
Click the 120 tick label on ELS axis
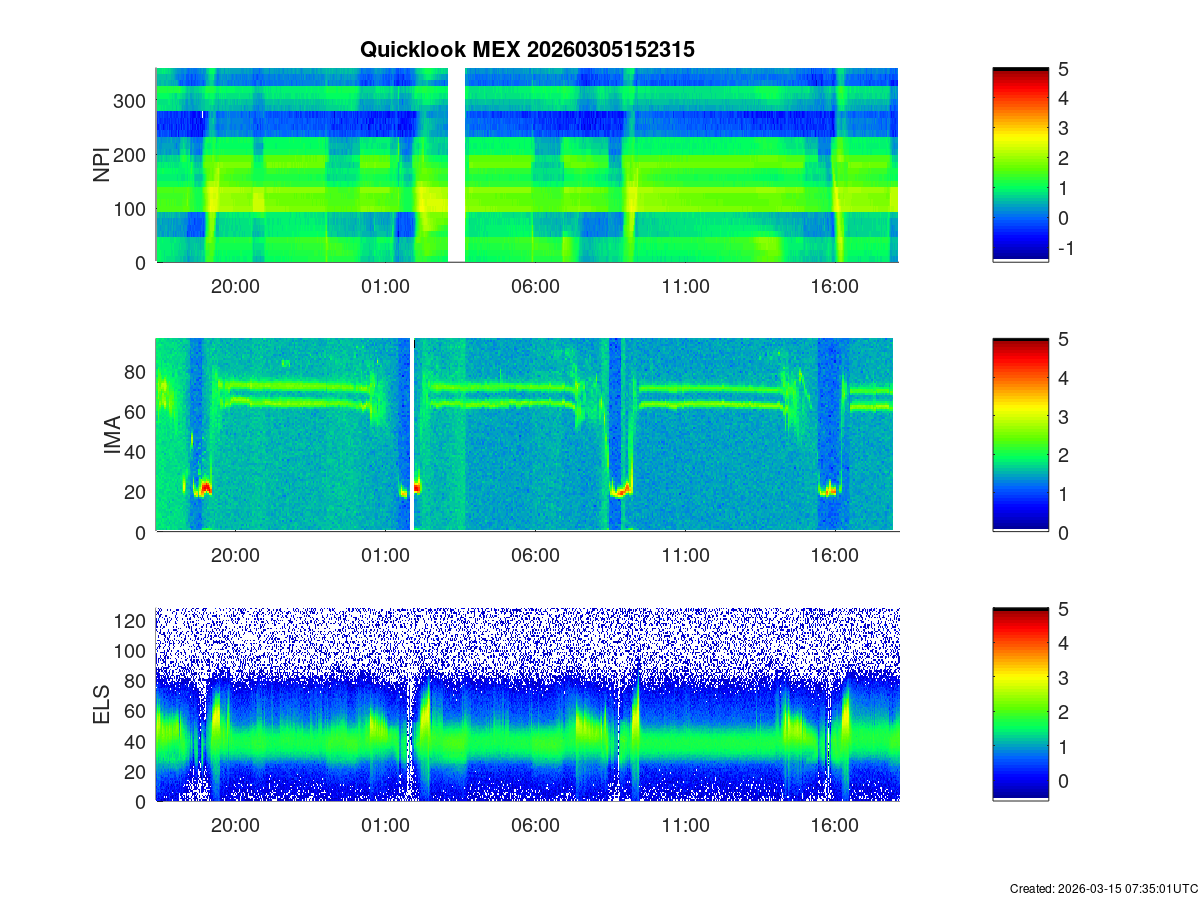(132, 621)
